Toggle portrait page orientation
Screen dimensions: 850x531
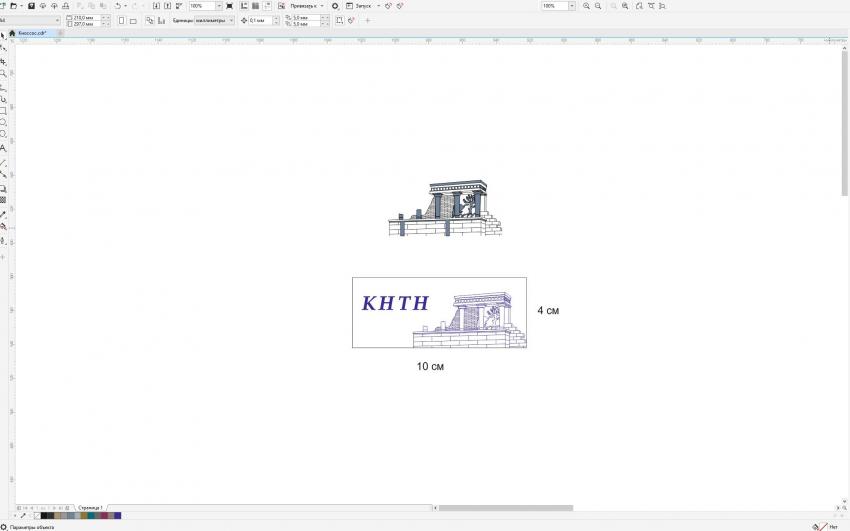pos(118,20)
